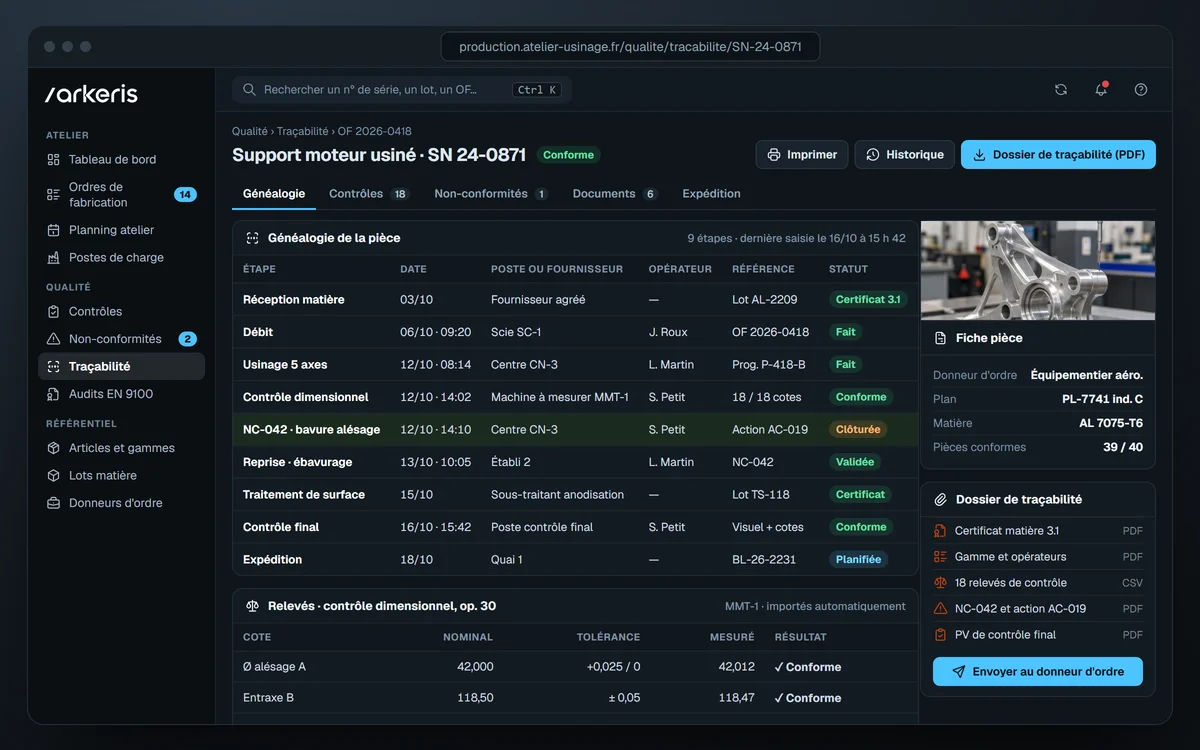The height and width of the screenshot is (750, 1200).
Task: Click the Généalogie de la pièce header icon
Action: click(253, 238)
